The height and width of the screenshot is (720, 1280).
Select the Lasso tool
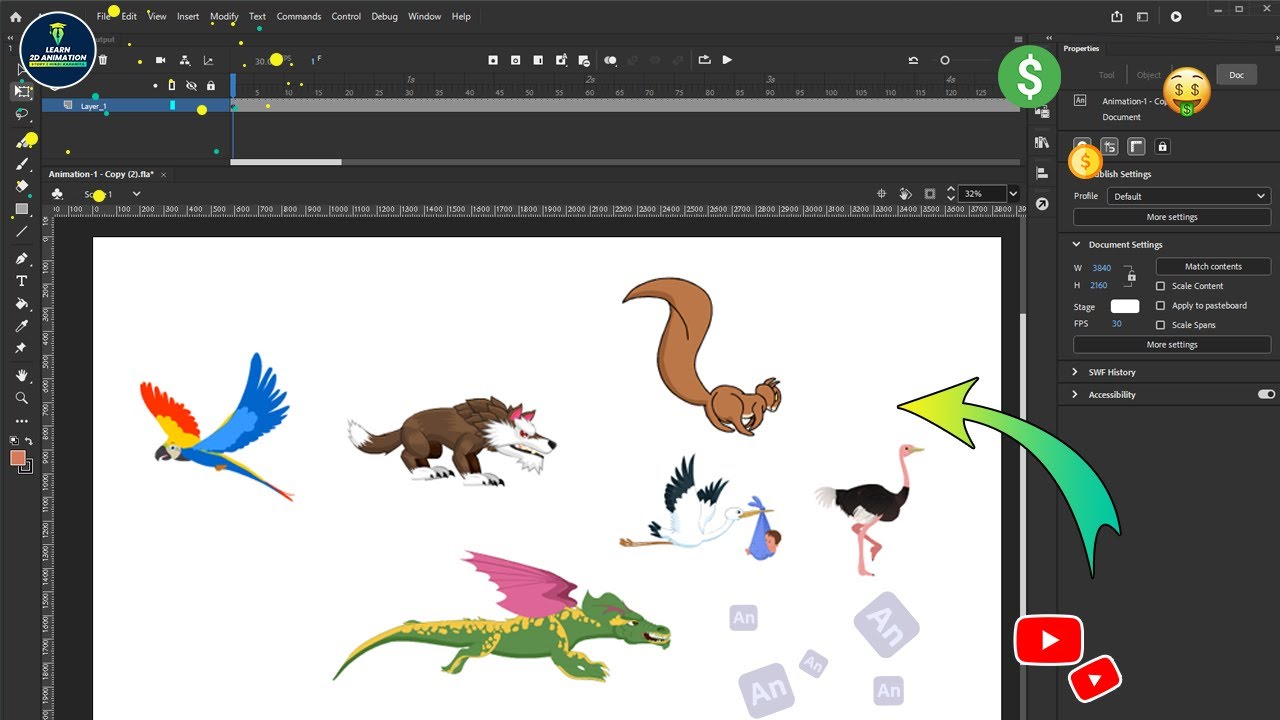(22, 114)
